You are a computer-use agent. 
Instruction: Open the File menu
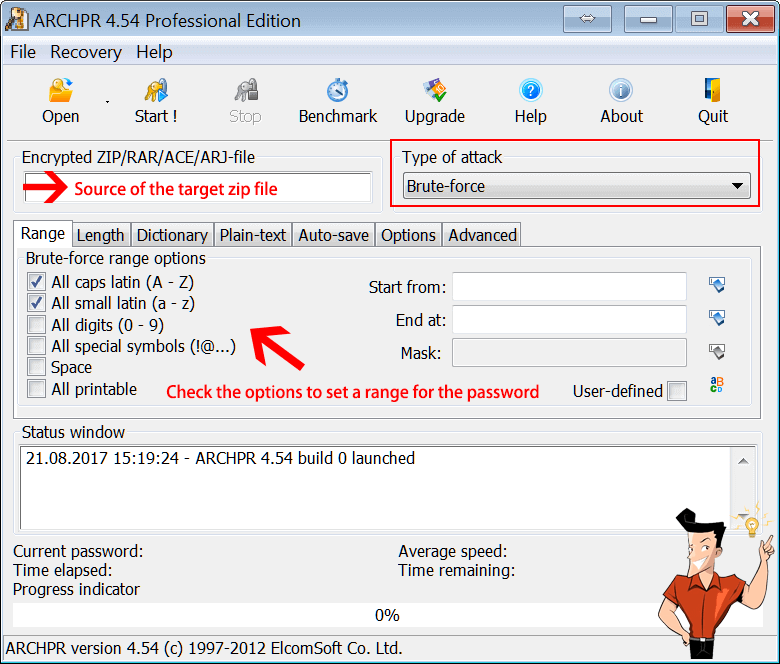click(23, 52)
